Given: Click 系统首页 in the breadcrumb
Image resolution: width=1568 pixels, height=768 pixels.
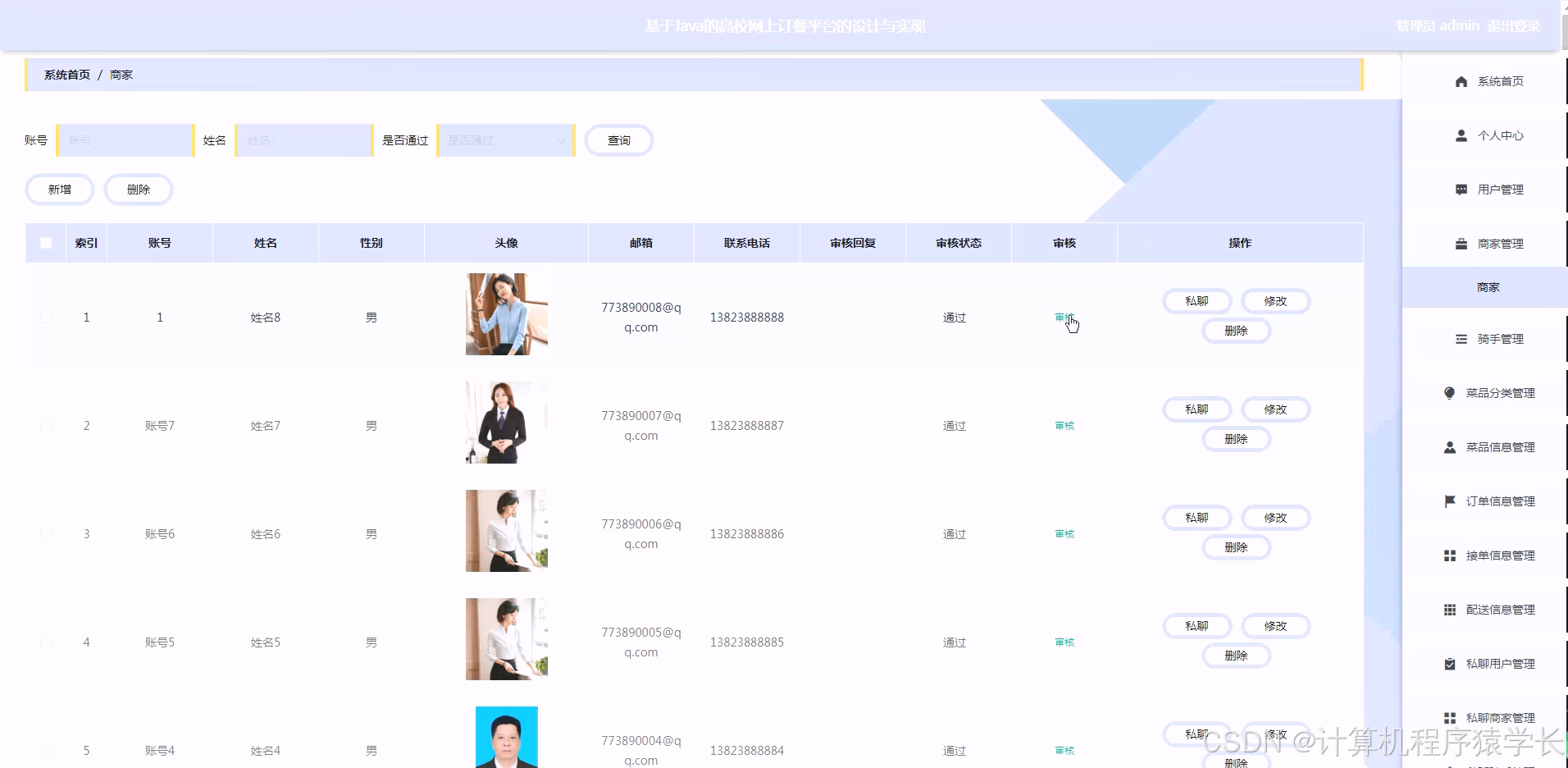Looking at the screenshot, I should click(x=66, y=74).
